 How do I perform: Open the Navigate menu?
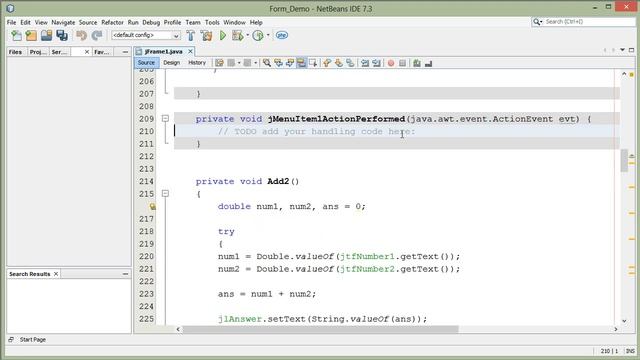(63, 22)
